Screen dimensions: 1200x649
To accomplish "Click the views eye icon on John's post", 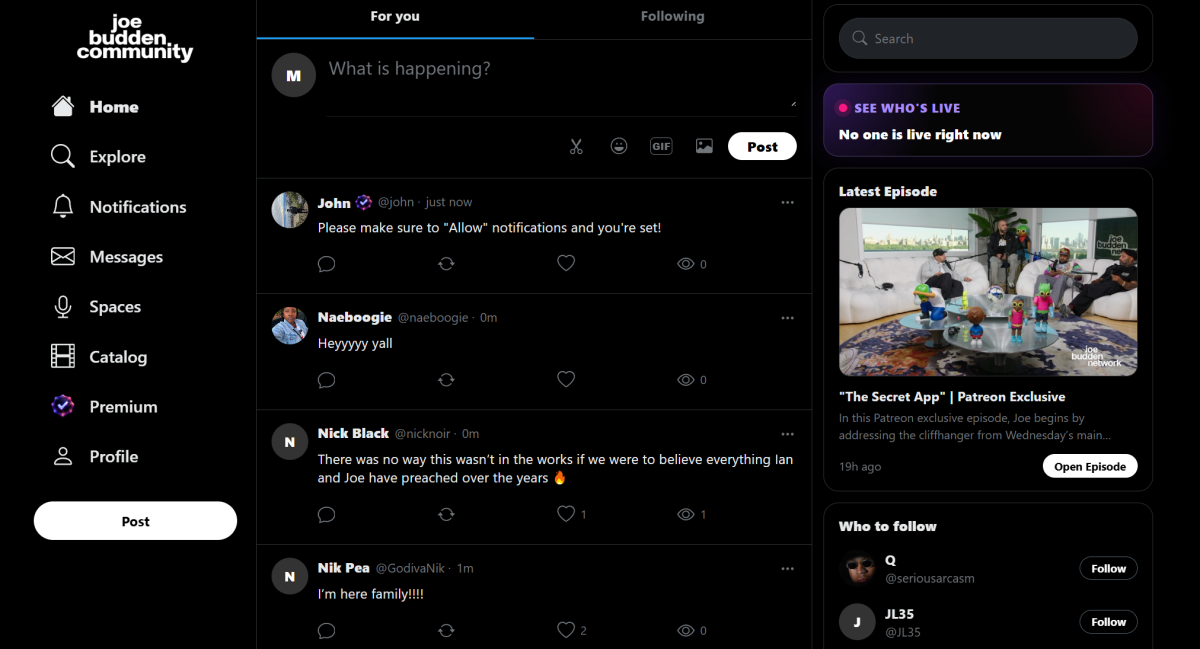I will (x=686, y=264).
